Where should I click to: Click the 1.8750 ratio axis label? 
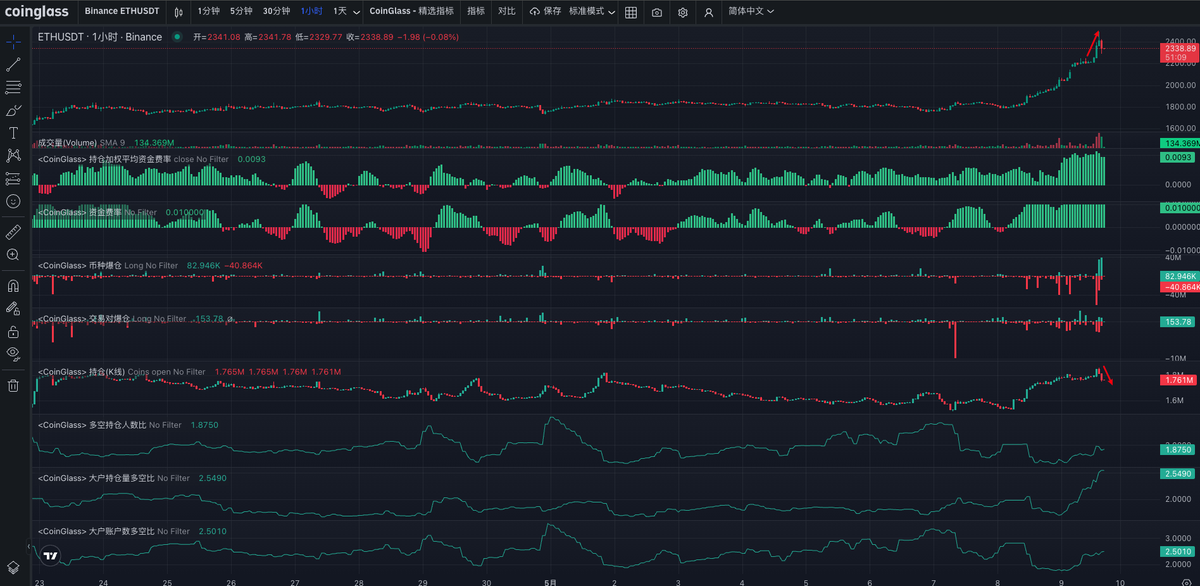click(x=1178, y=450)
